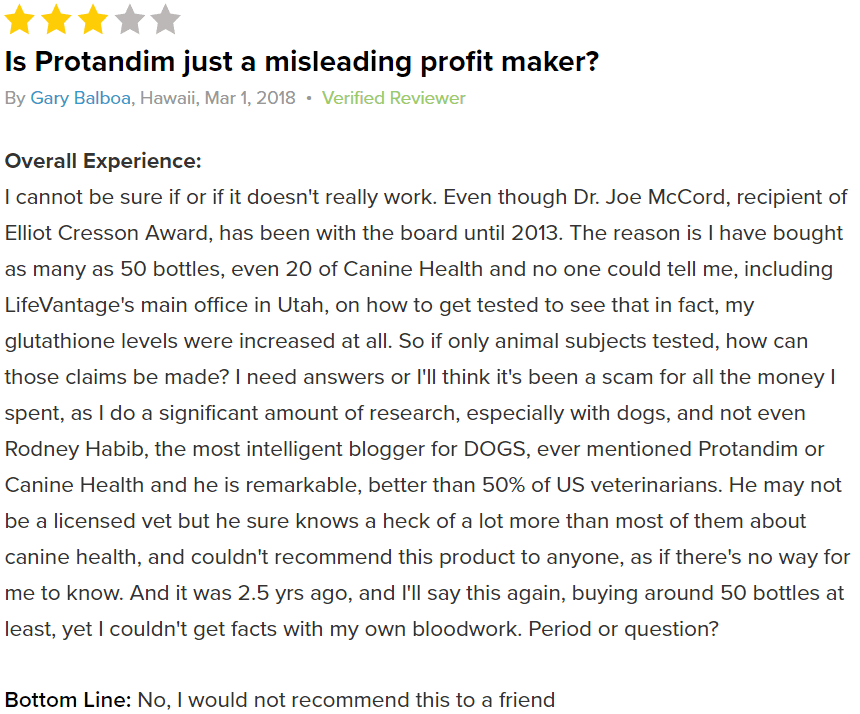Image resolution: width=860 pixels, height=714 pixels.
Task: Click the third yellow rating star
Action: [x=93, y=19]
